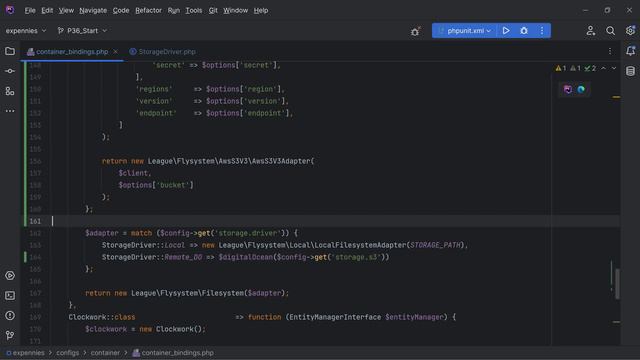Image resolution: width=640 pixels, height=360 pixels.
Task: Open the Window menu
Action: pos(235,10)
